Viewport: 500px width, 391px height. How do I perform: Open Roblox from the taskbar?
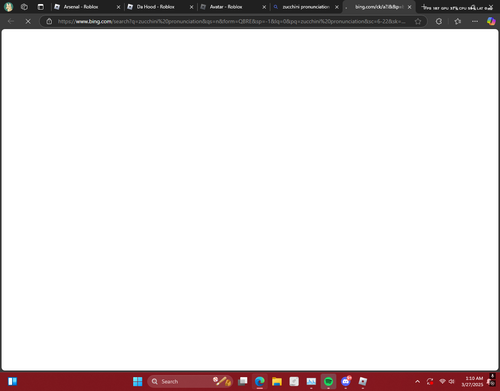[x=363, y=381]
